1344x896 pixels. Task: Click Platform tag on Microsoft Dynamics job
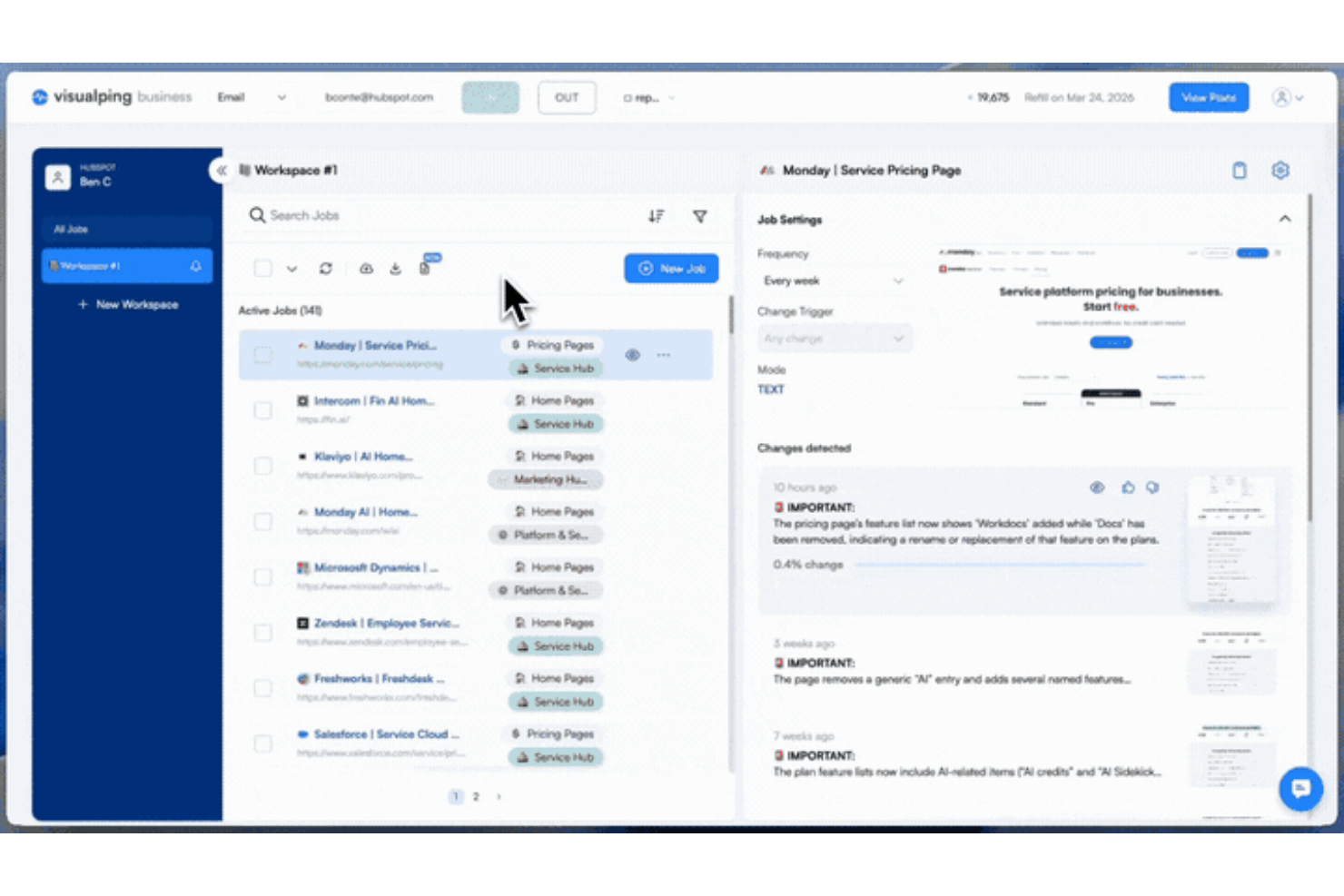546,590
